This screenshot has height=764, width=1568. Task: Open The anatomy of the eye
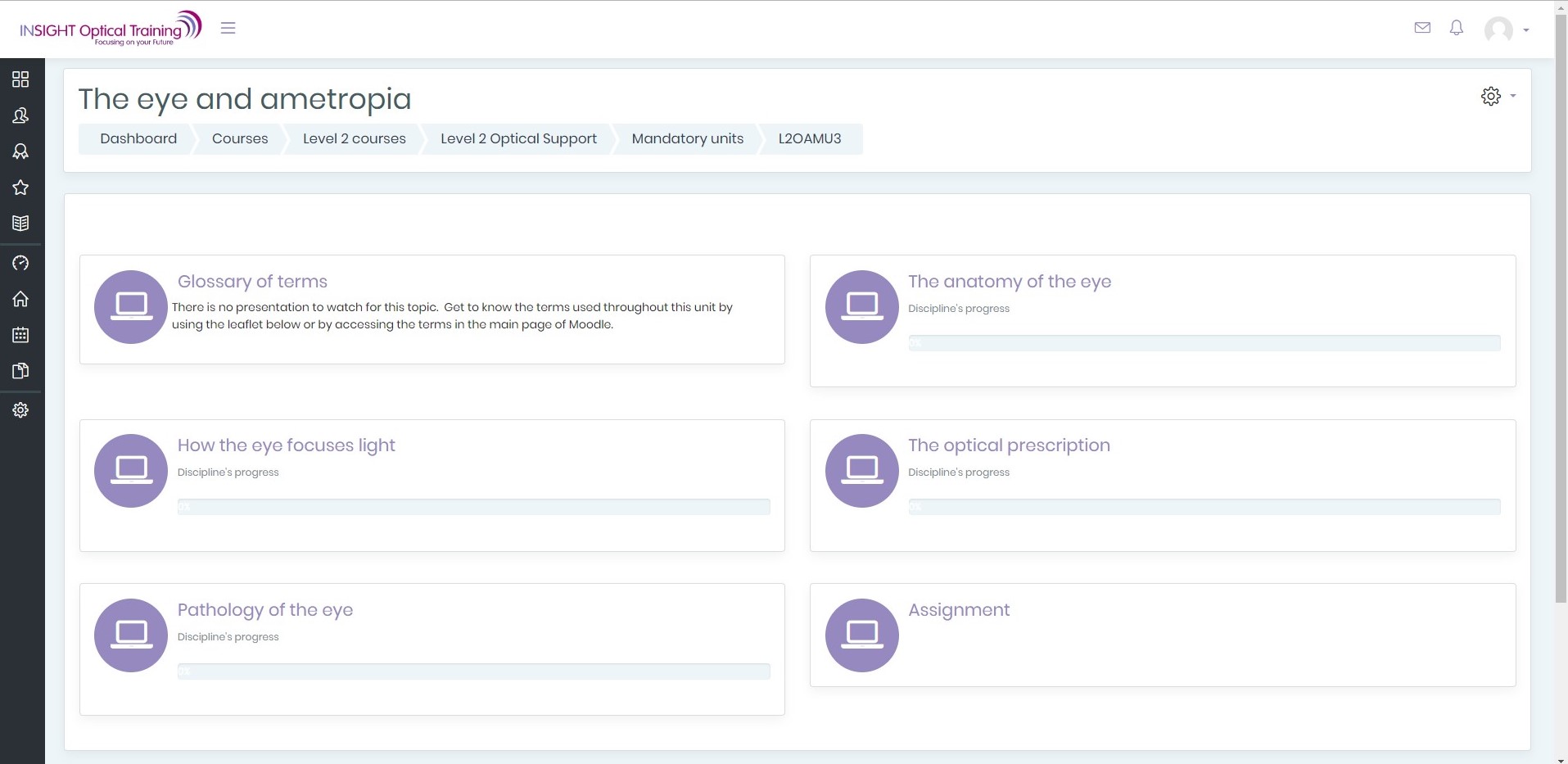[1009, 282]
